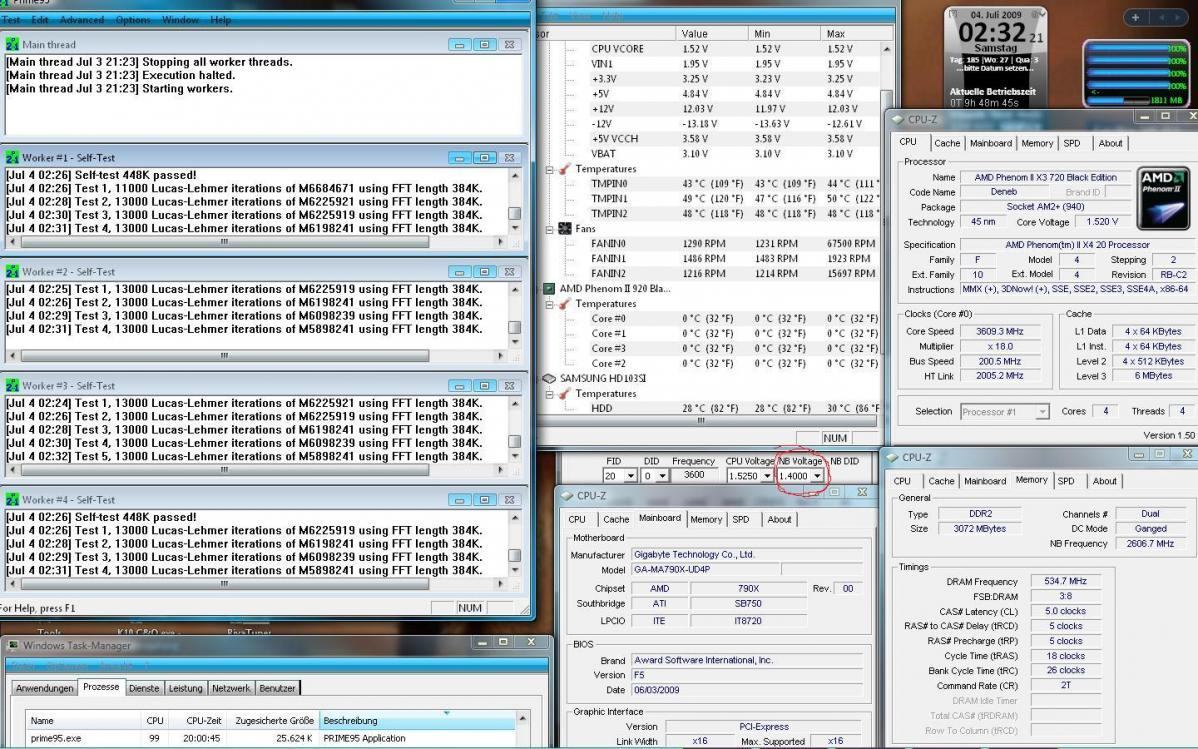Click the +12V voltage row
This screenshot has height=749, width=1198.
(711, 109)
